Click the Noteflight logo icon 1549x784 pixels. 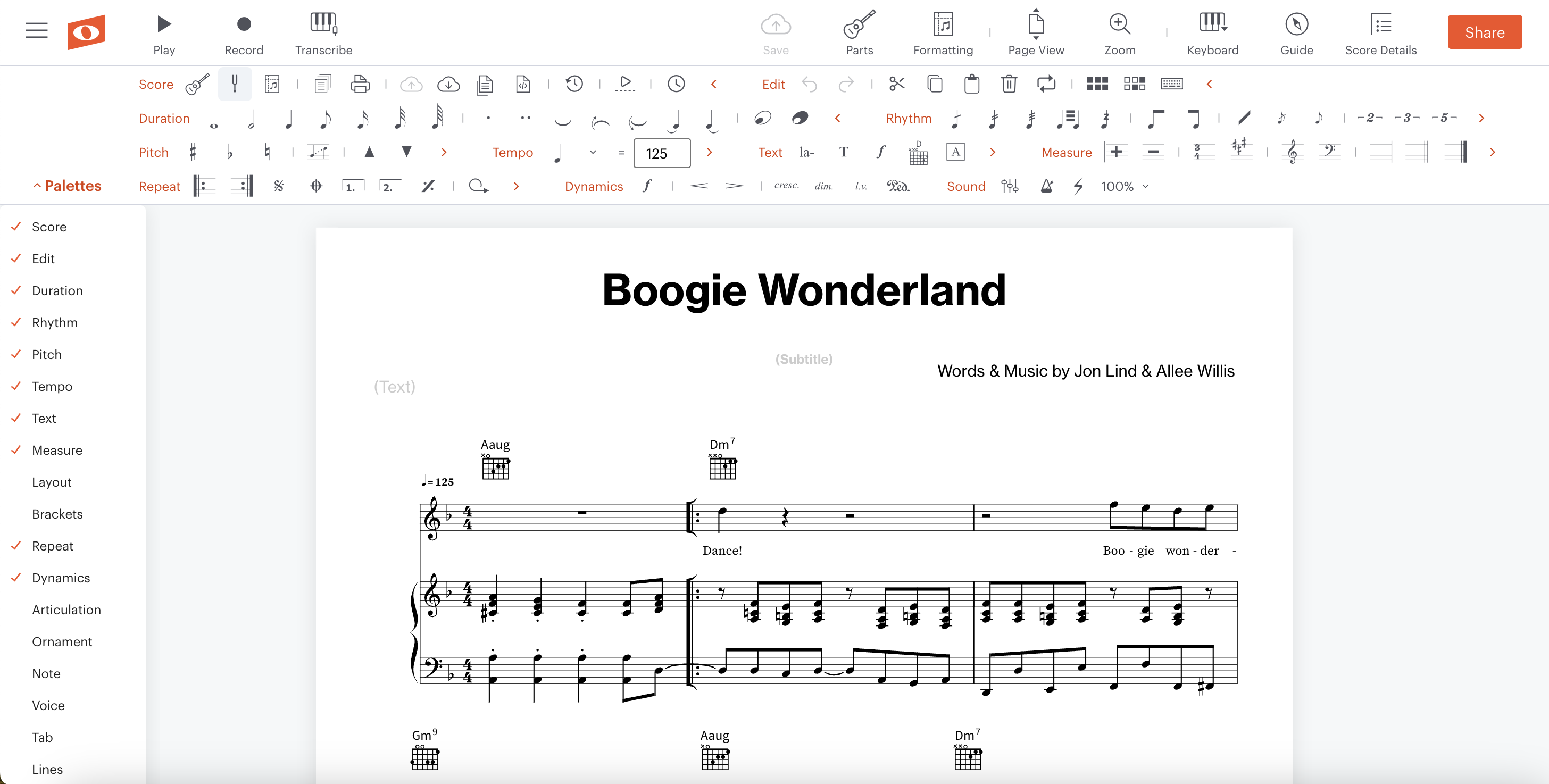[x=86, y=32]
